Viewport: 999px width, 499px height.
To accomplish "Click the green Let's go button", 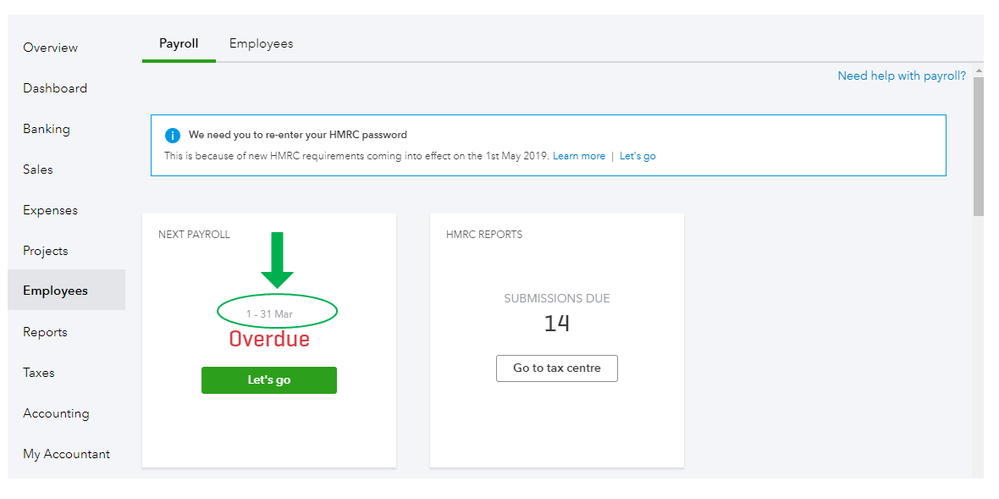I will click(269, 380).
